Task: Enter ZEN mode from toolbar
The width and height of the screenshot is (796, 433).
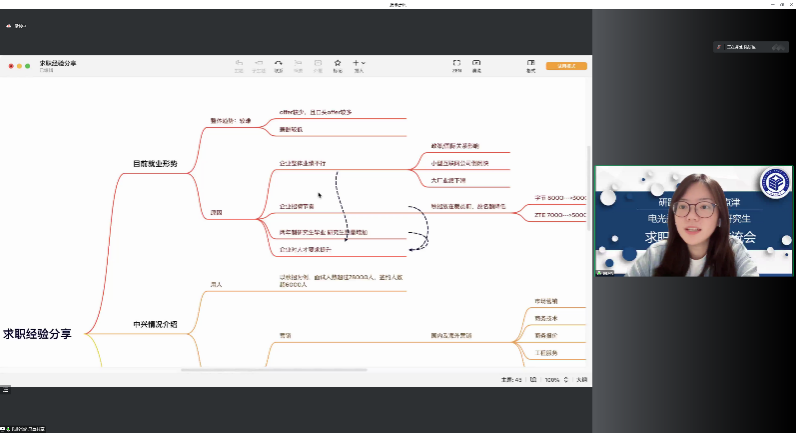Action: (x=457, y=64)
